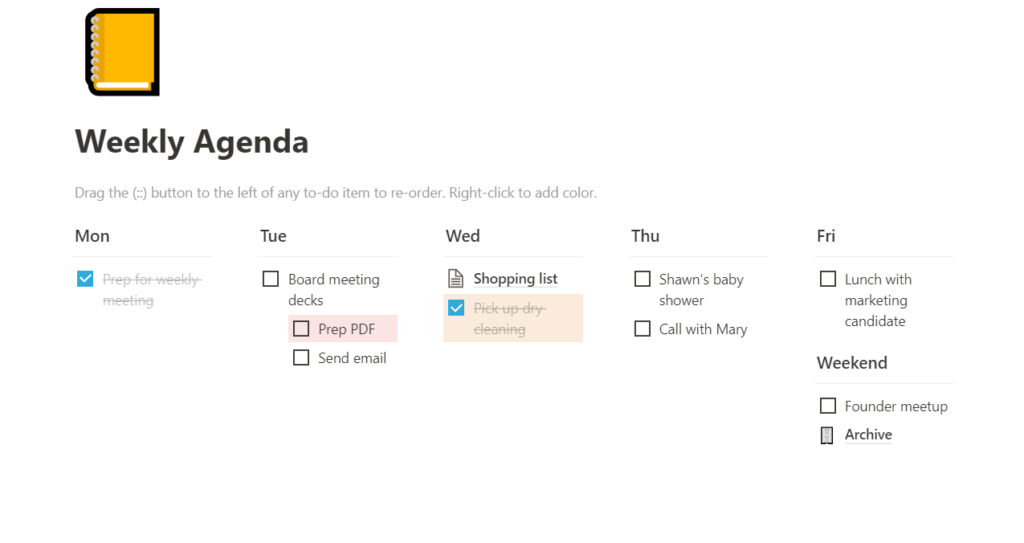Uncheck Prep for weekly meeting checkbox
This screenshot has width=1024, height=543.
[85, 279]
